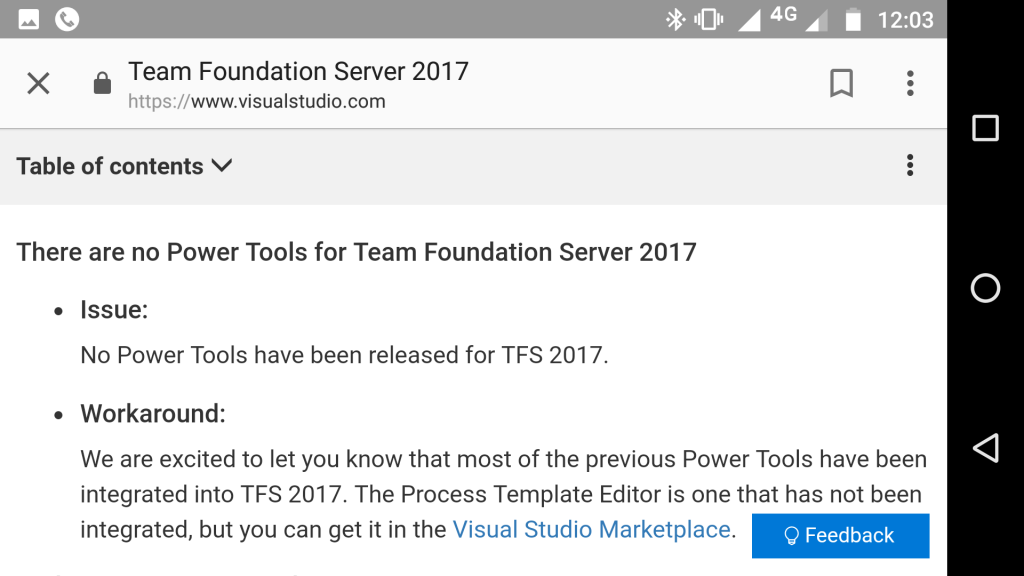Tap the battery indicator icon
This screenshot has width=1024, height=576.
(853, 20)
